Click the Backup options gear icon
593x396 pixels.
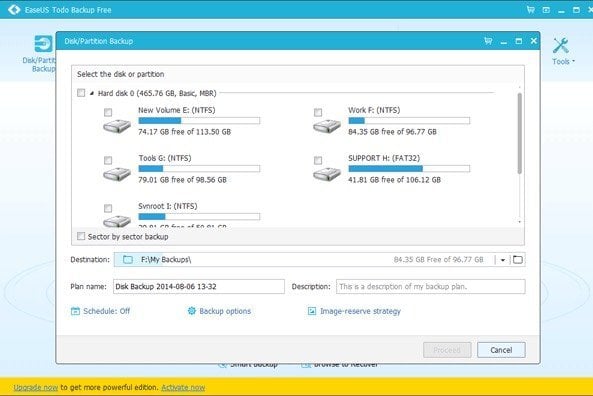tap(192, 311)
